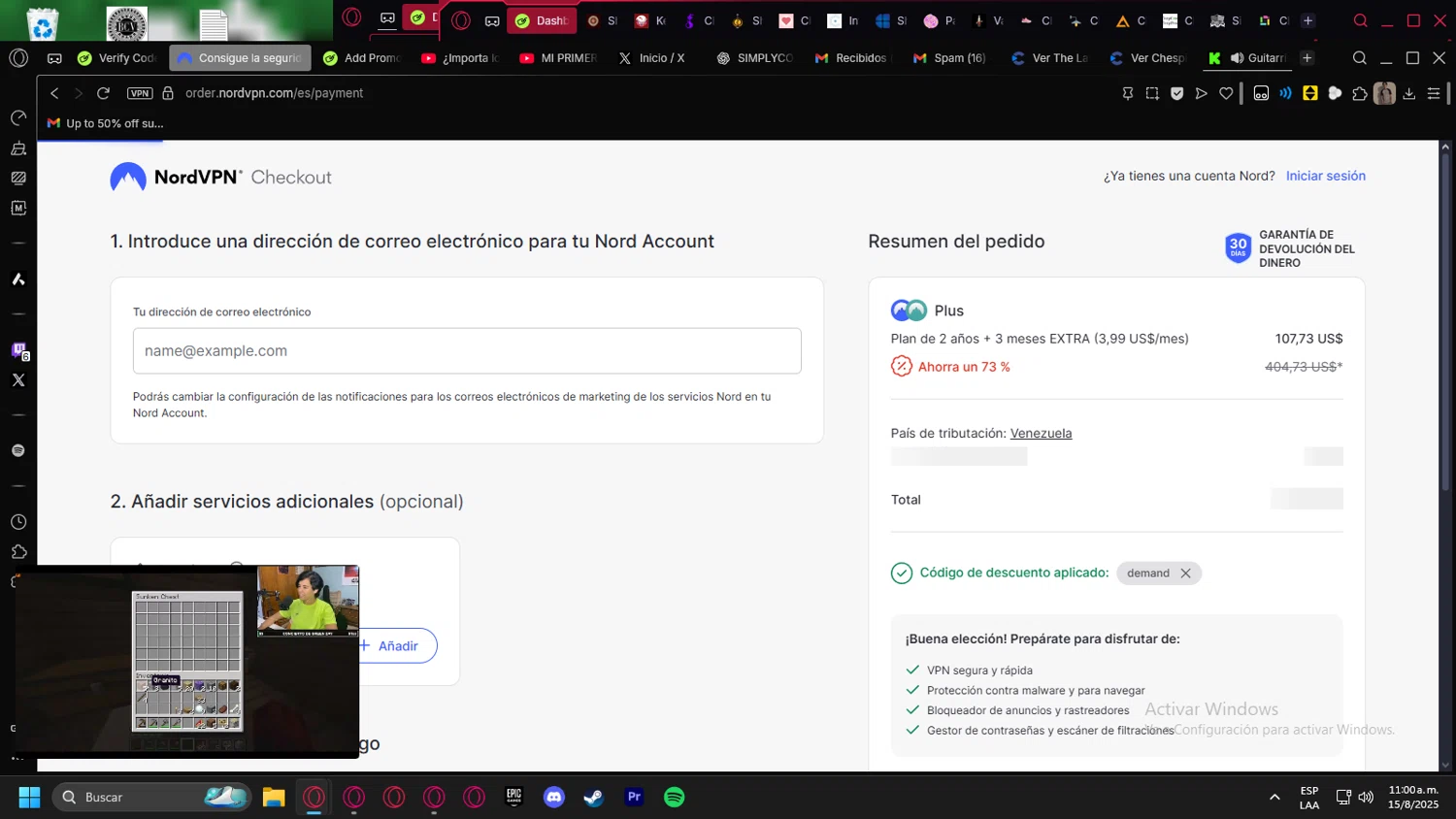Switch to the Recibidos Gmail tab
The width and height of the screenshot is (1456, 819).
point(850,58)
